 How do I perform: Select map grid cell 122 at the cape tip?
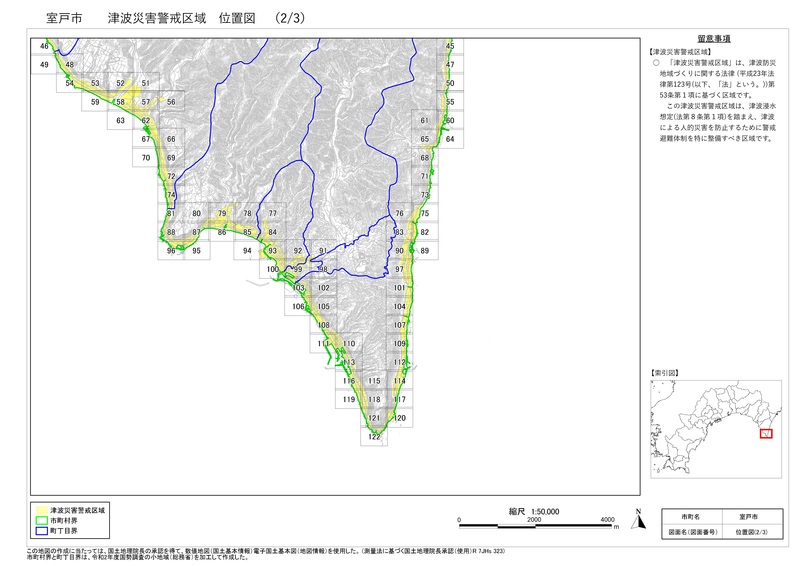374,437
